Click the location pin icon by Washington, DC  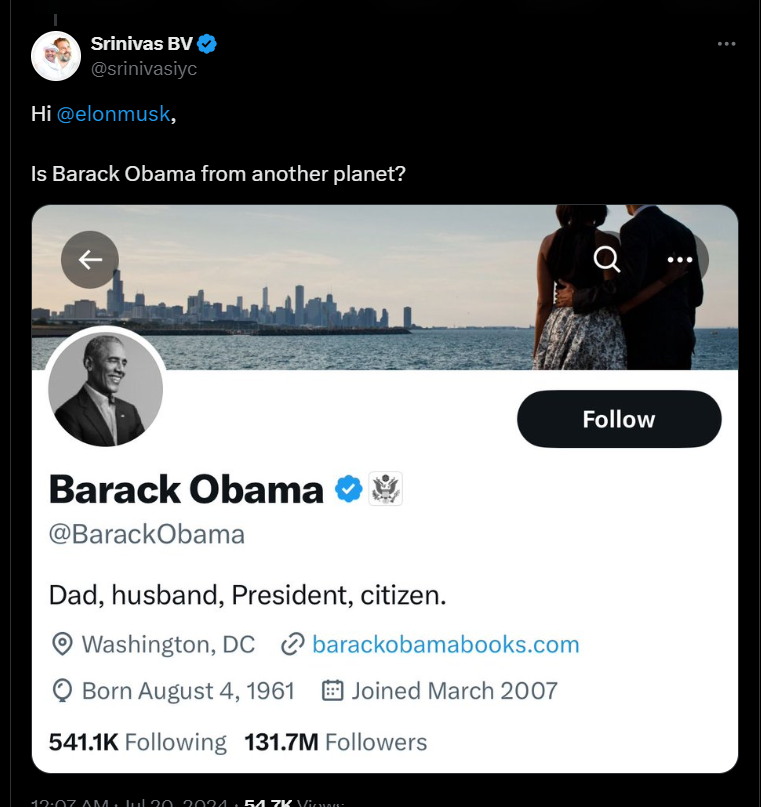[x=62, y=645]
